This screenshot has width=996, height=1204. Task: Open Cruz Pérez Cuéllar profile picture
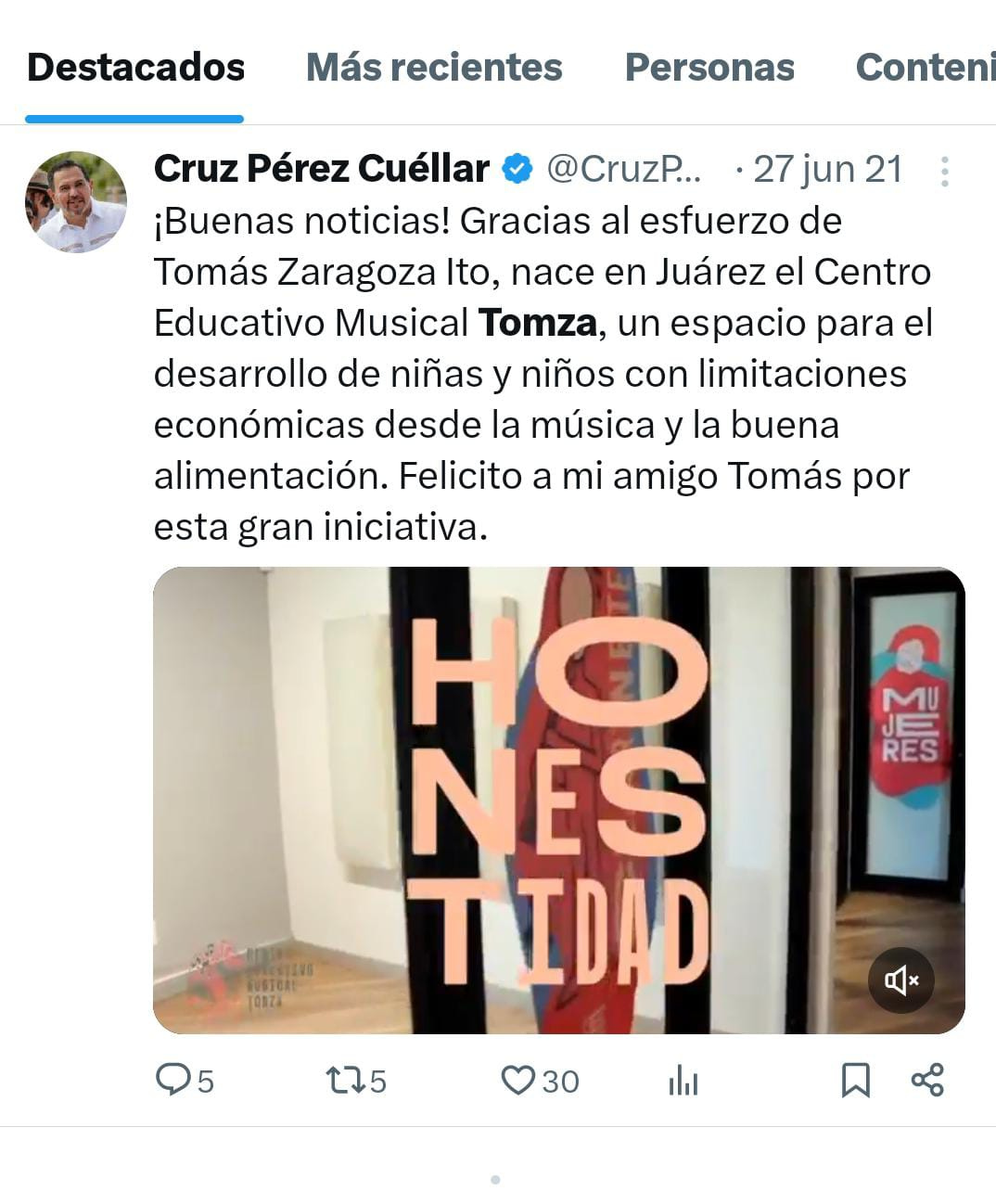[76, 201]
